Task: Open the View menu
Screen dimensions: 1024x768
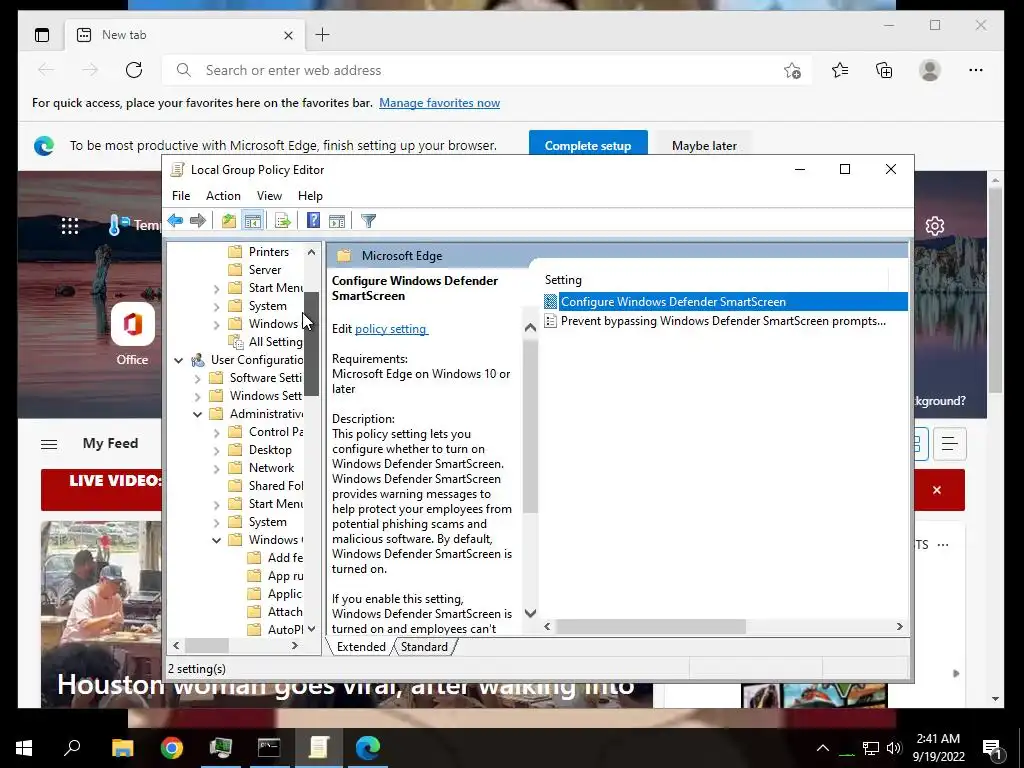Action: point(269,196)
